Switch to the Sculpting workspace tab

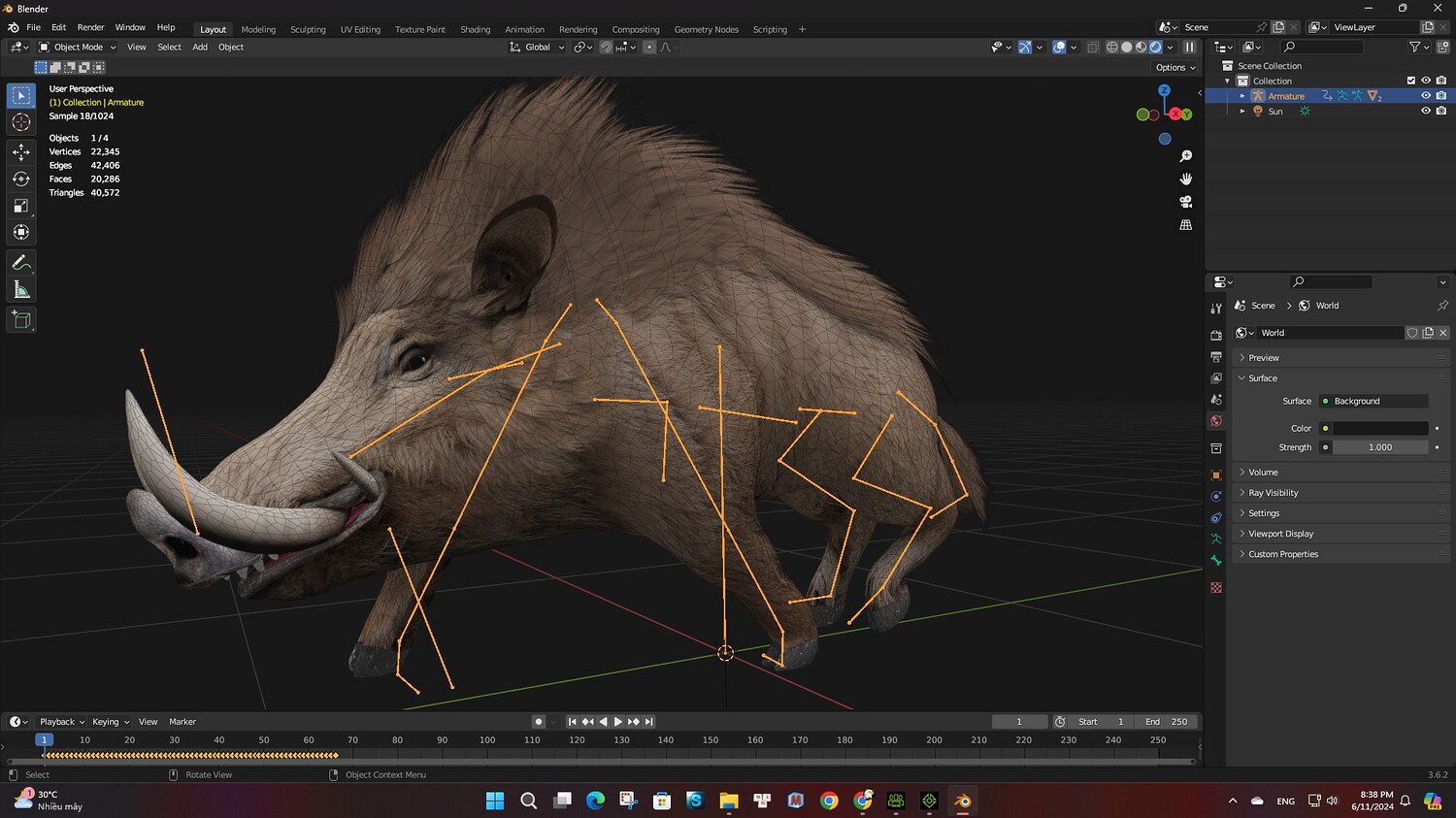coord(308,29)
